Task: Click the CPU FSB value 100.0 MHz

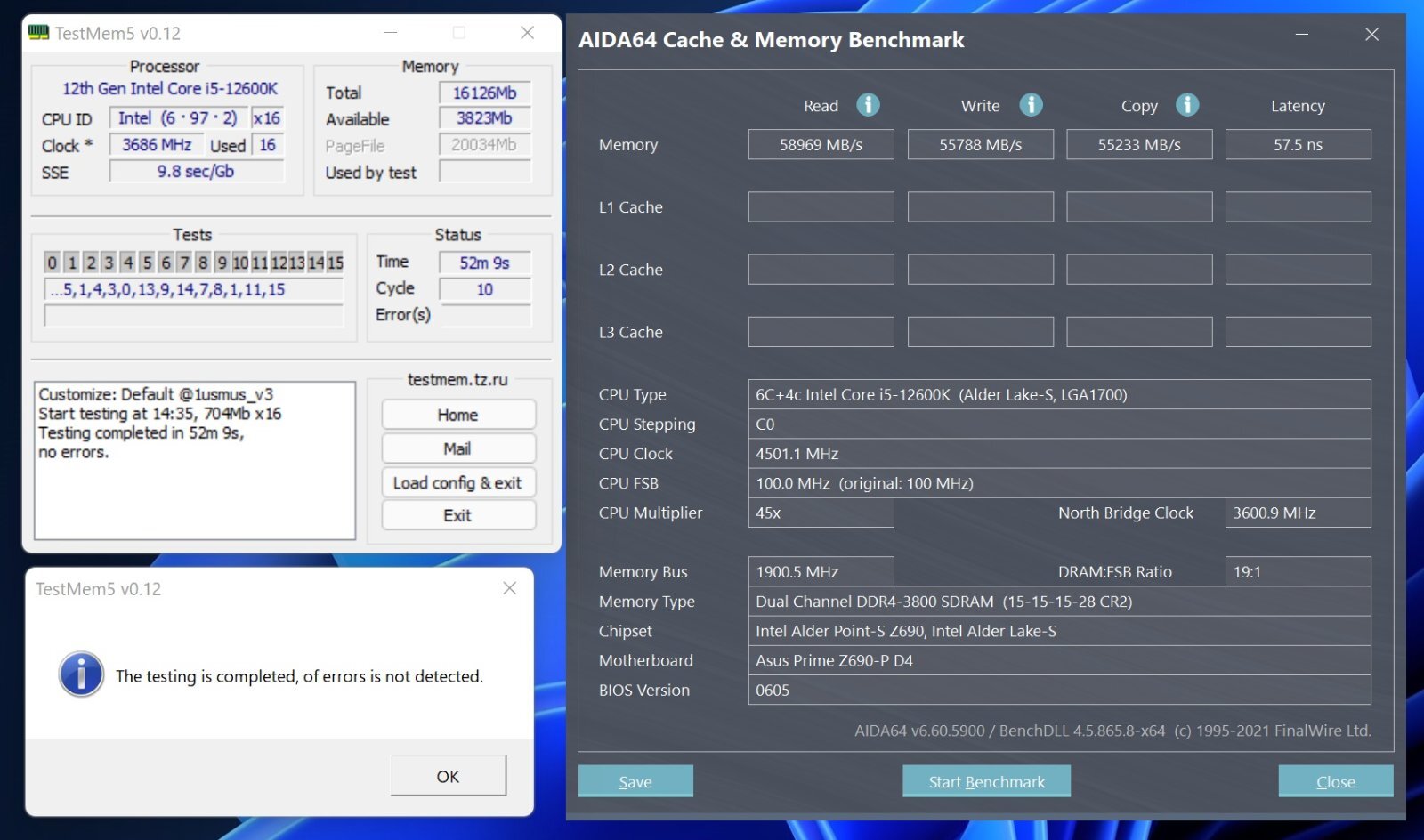Action: click(1059, 483)
